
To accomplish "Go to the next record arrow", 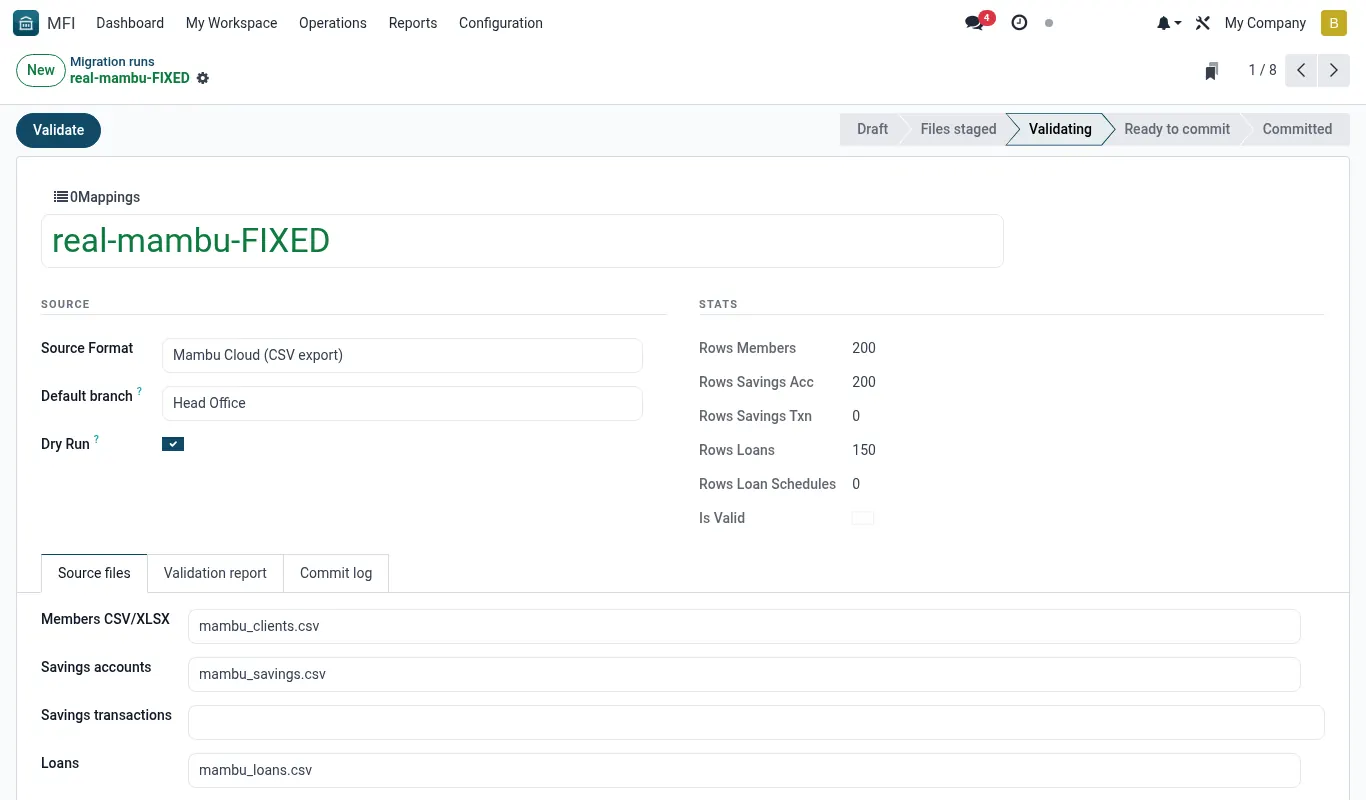I will pyautogui.click(x=1334, y=70).
